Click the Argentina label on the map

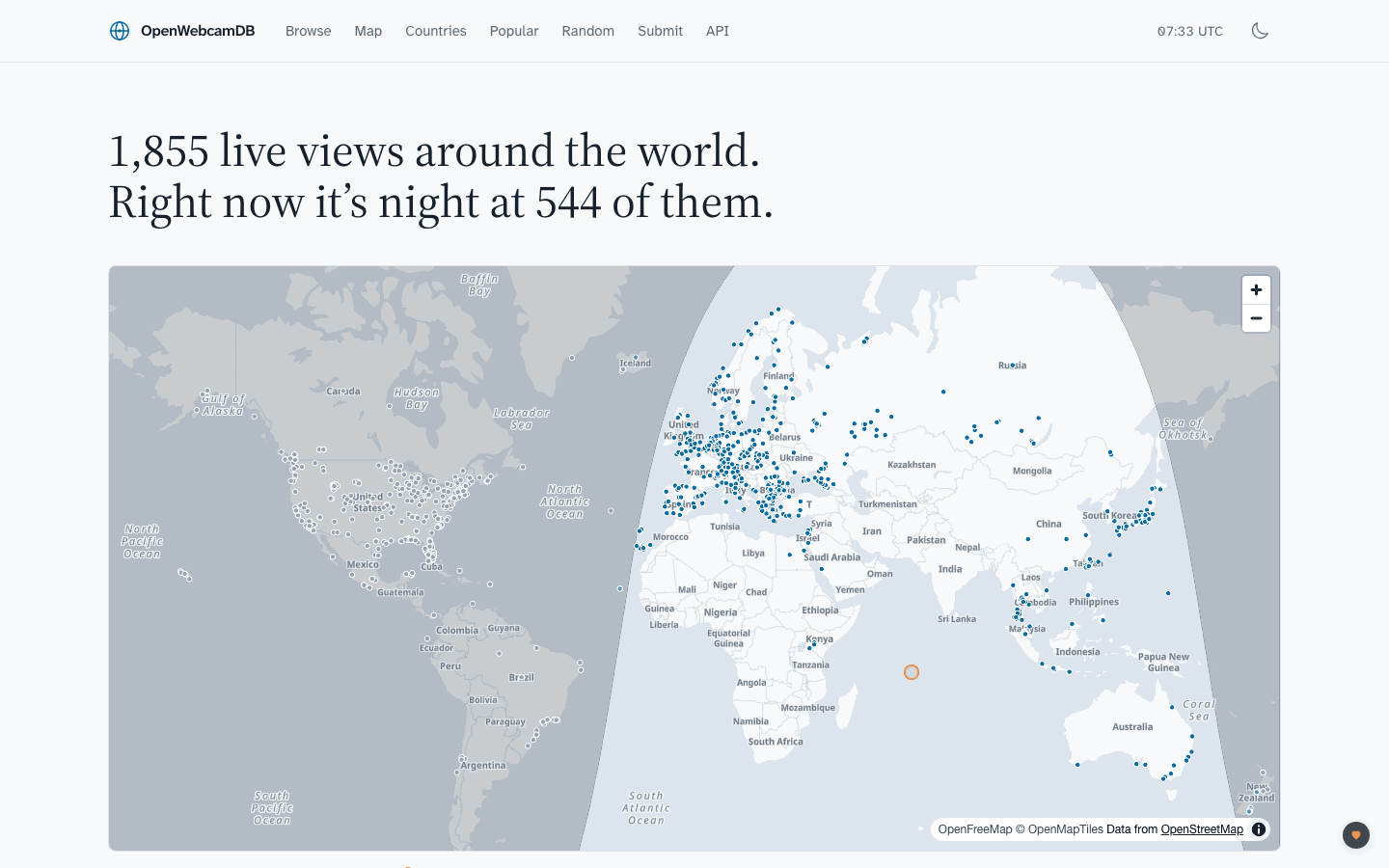tap(482, 766)
